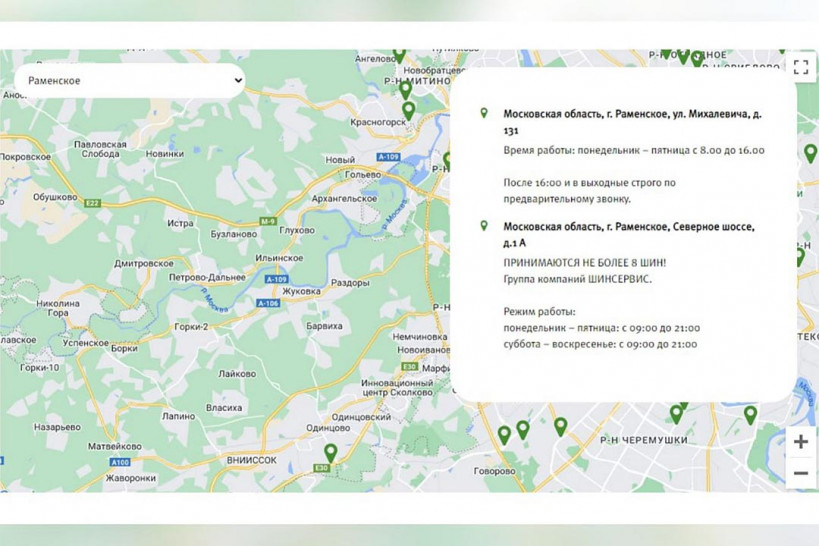819x546 pixels.
Task: Click the Время работы понедельник – пятница text
Action: [634, 150]
